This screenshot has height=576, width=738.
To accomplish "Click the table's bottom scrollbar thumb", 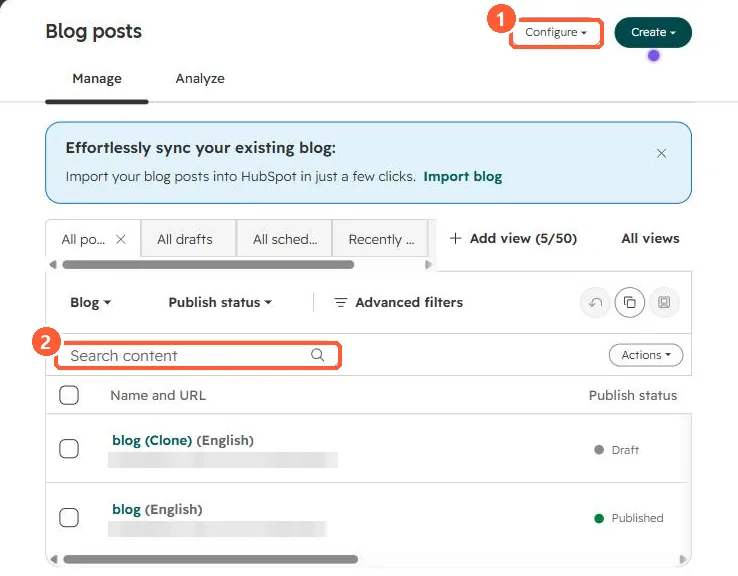I will tap(210, 559).
